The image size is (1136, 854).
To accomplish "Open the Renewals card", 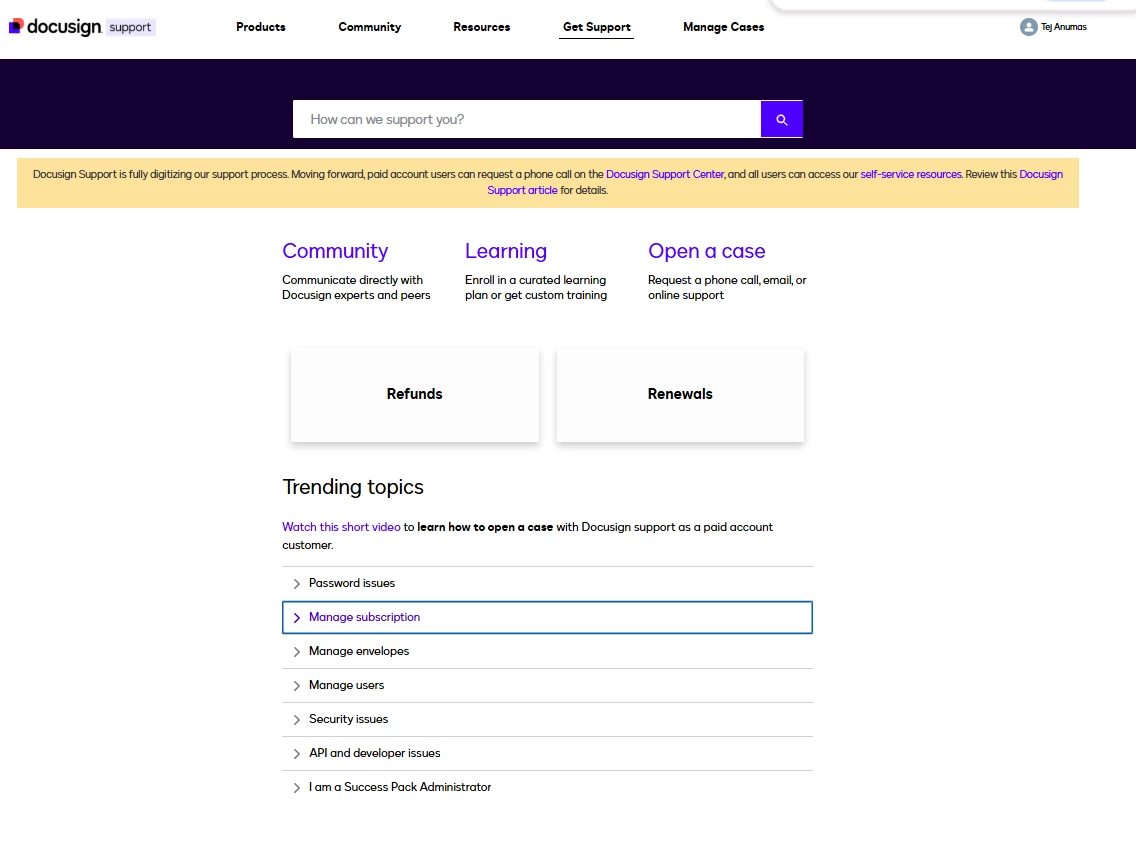I will (680, 394).
